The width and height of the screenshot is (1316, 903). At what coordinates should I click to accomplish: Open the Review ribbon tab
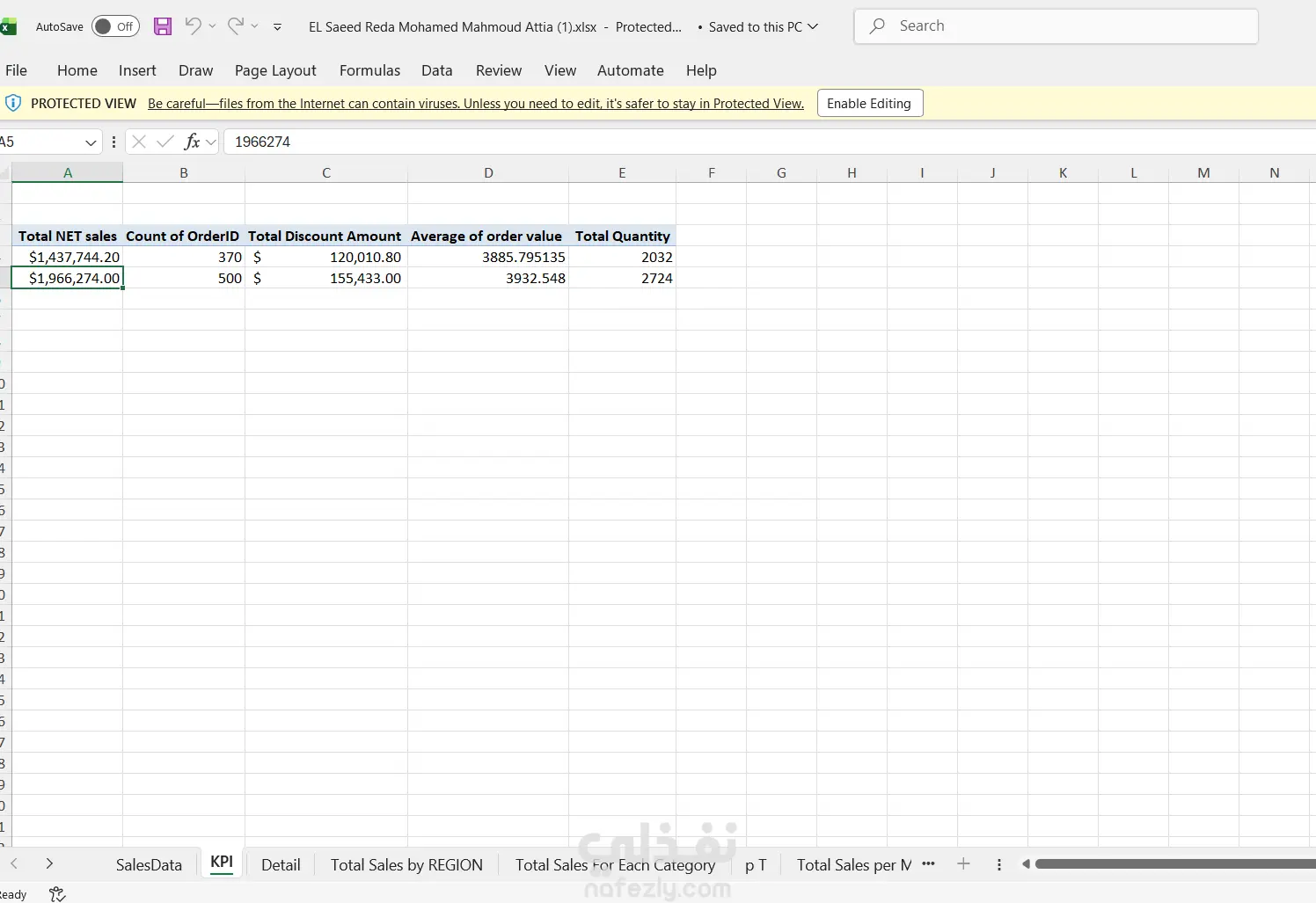[499, 70]
